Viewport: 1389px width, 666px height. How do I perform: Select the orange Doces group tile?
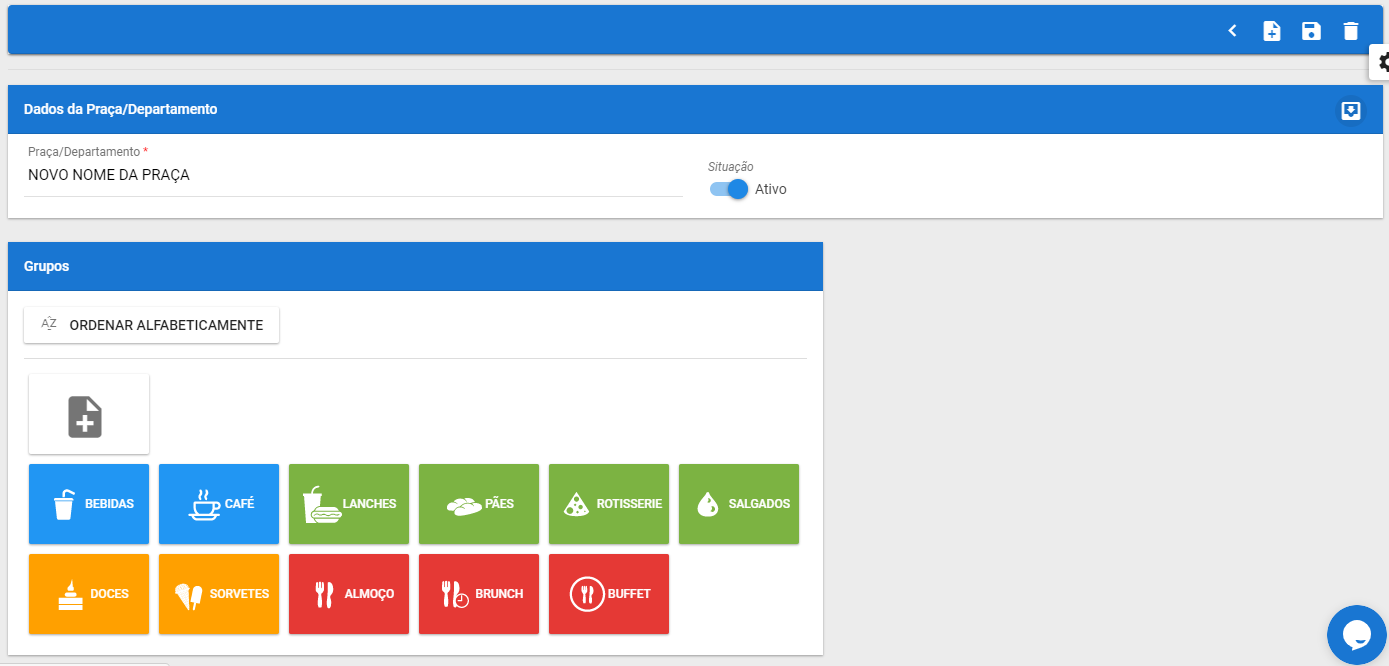(88, 594)
